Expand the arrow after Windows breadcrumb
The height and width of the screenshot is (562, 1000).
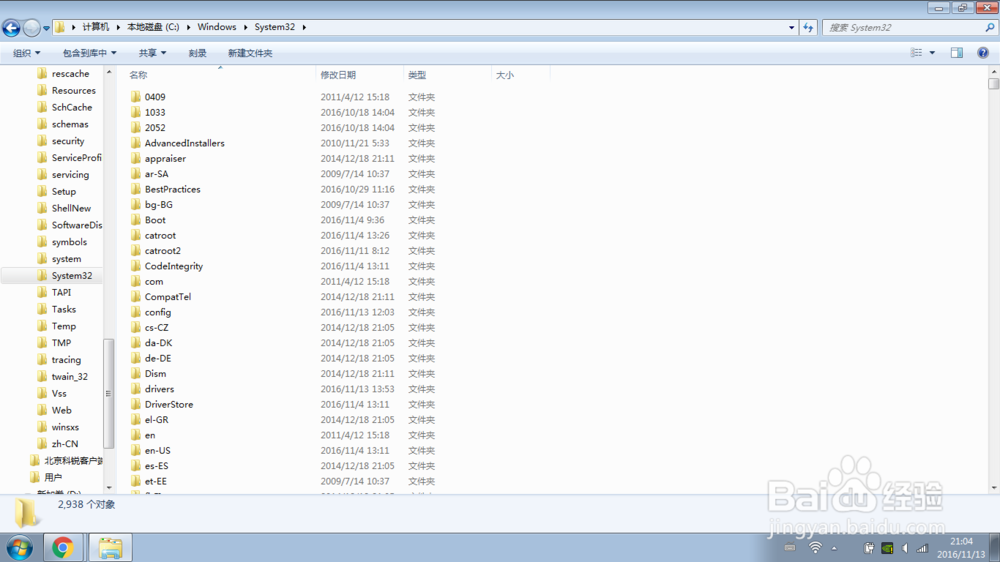click(246, 27)
